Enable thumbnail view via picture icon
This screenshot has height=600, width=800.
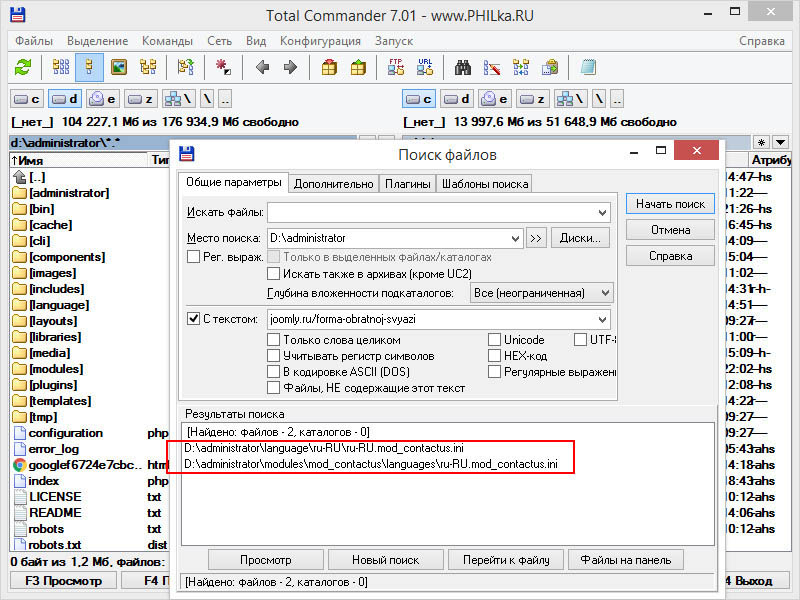(119, 67)
